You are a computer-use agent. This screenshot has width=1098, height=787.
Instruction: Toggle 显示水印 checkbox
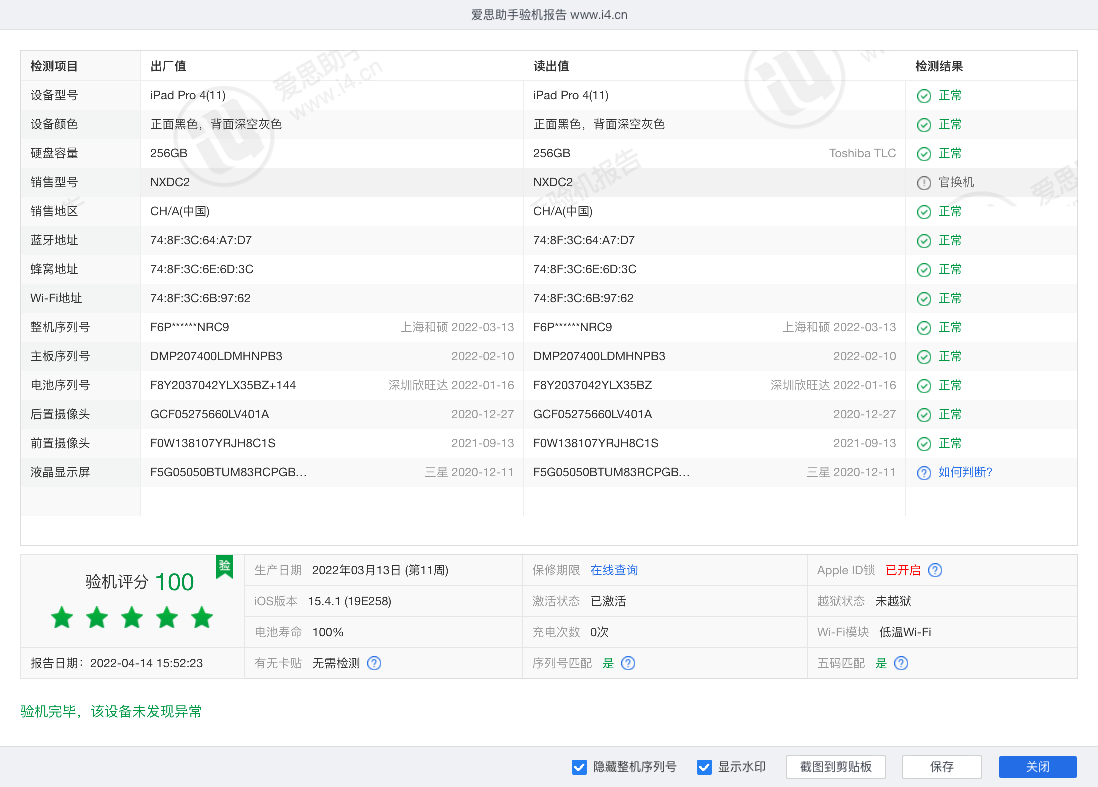(x=704, y=767)
